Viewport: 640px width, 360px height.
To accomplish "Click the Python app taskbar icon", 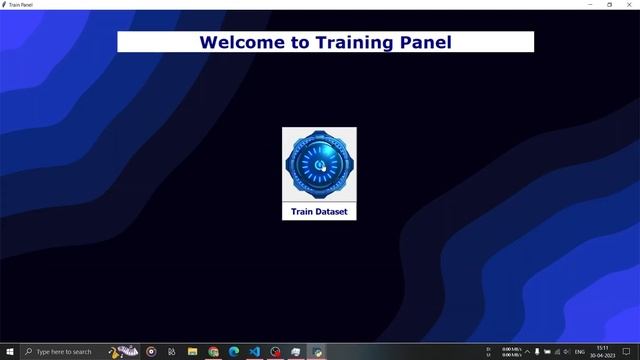I will point(317,351).
